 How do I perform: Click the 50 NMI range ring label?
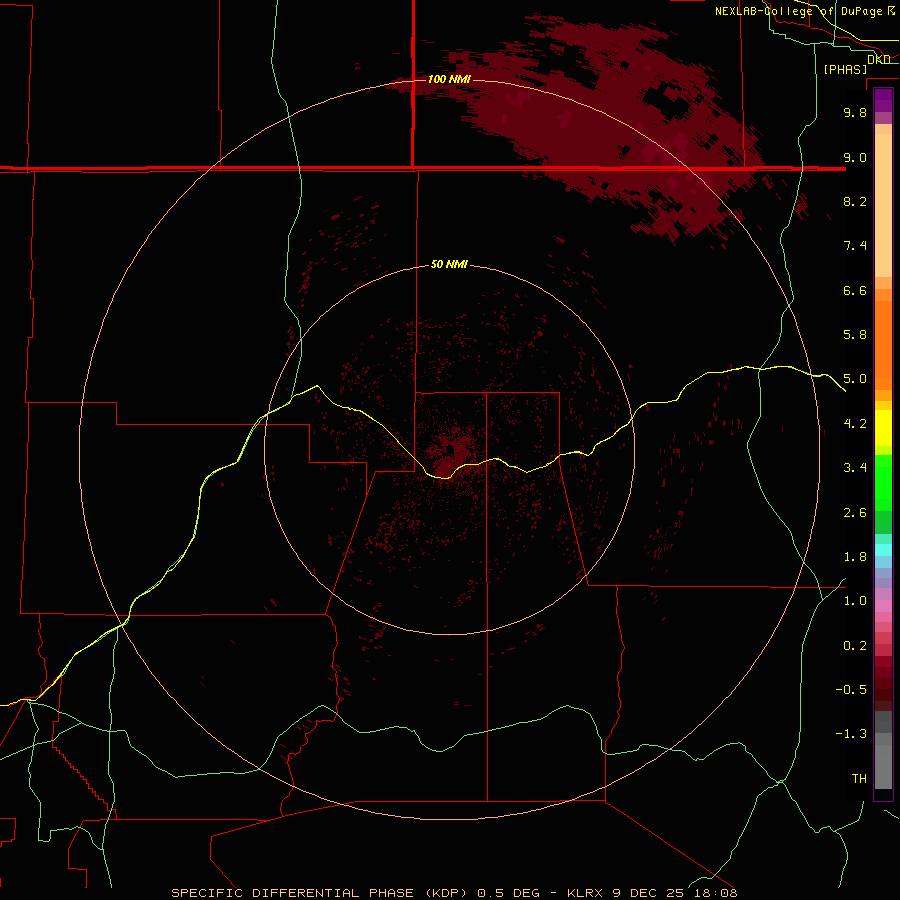coord(449,265)
